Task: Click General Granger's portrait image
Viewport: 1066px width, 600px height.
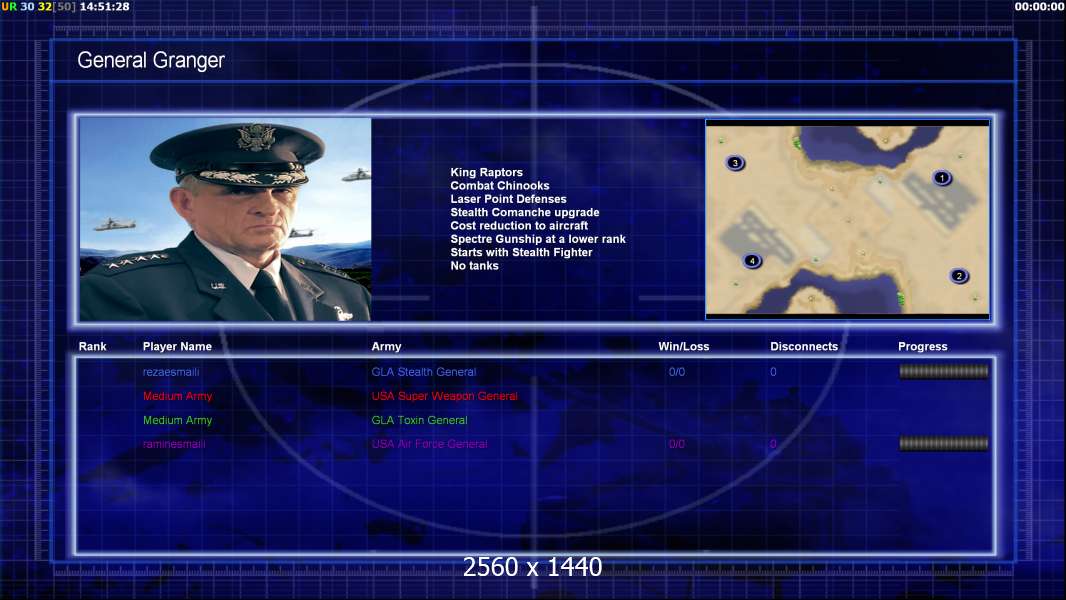Action: point(225,219)
